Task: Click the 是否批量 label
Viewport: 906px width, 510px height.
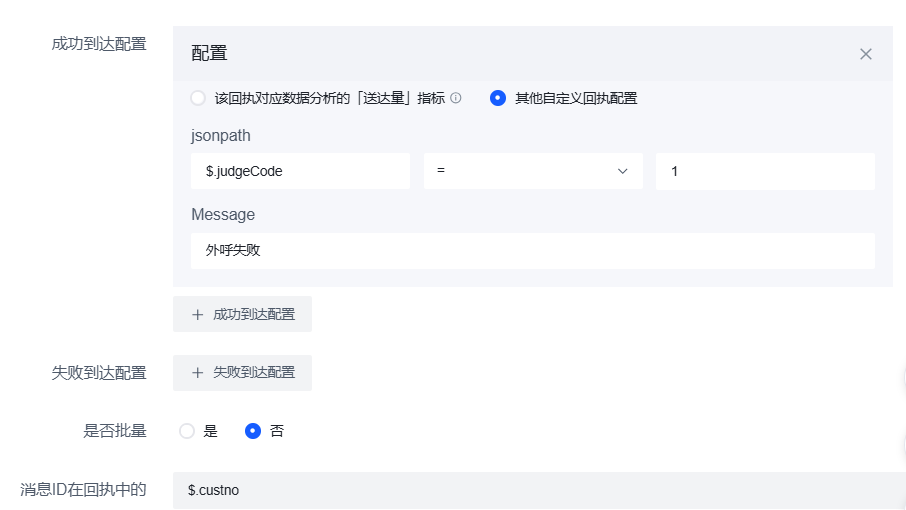Action: tap(114, 431)
